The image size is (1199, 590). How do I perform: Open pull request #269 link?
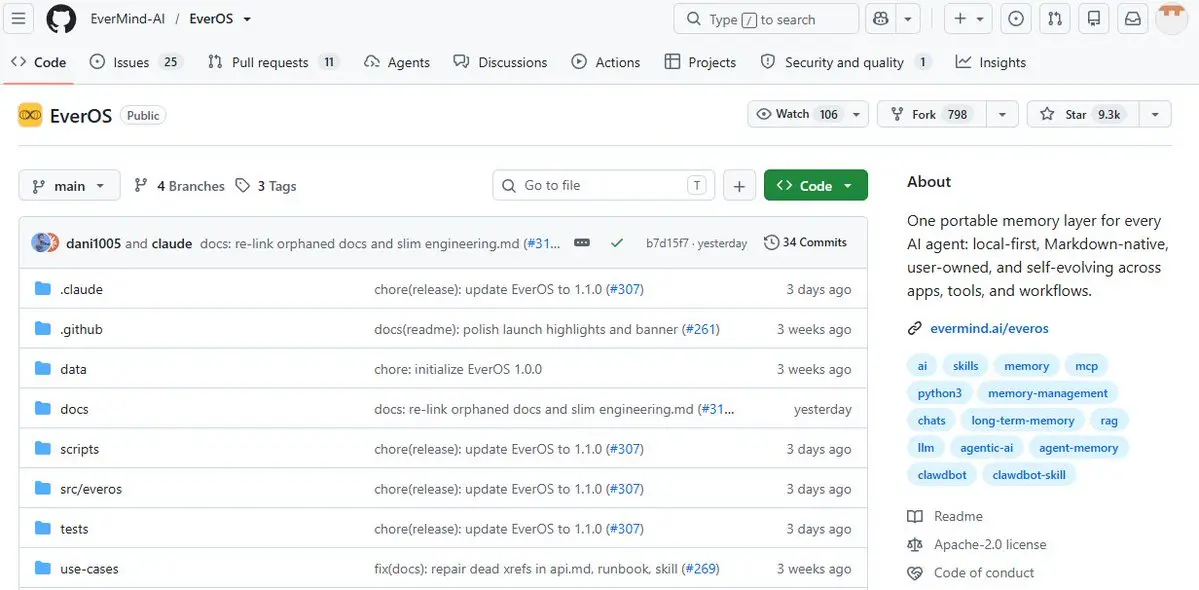coord(699,569)
